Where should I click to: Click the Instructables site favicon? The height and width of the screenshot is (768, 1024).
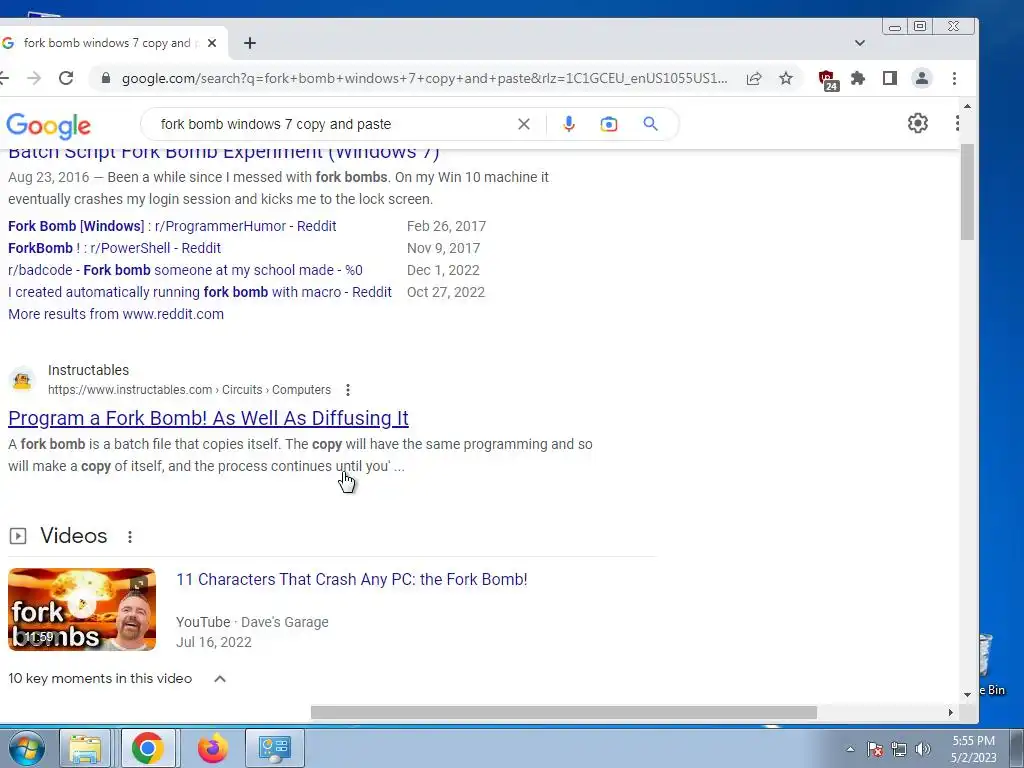pos(22,379)
